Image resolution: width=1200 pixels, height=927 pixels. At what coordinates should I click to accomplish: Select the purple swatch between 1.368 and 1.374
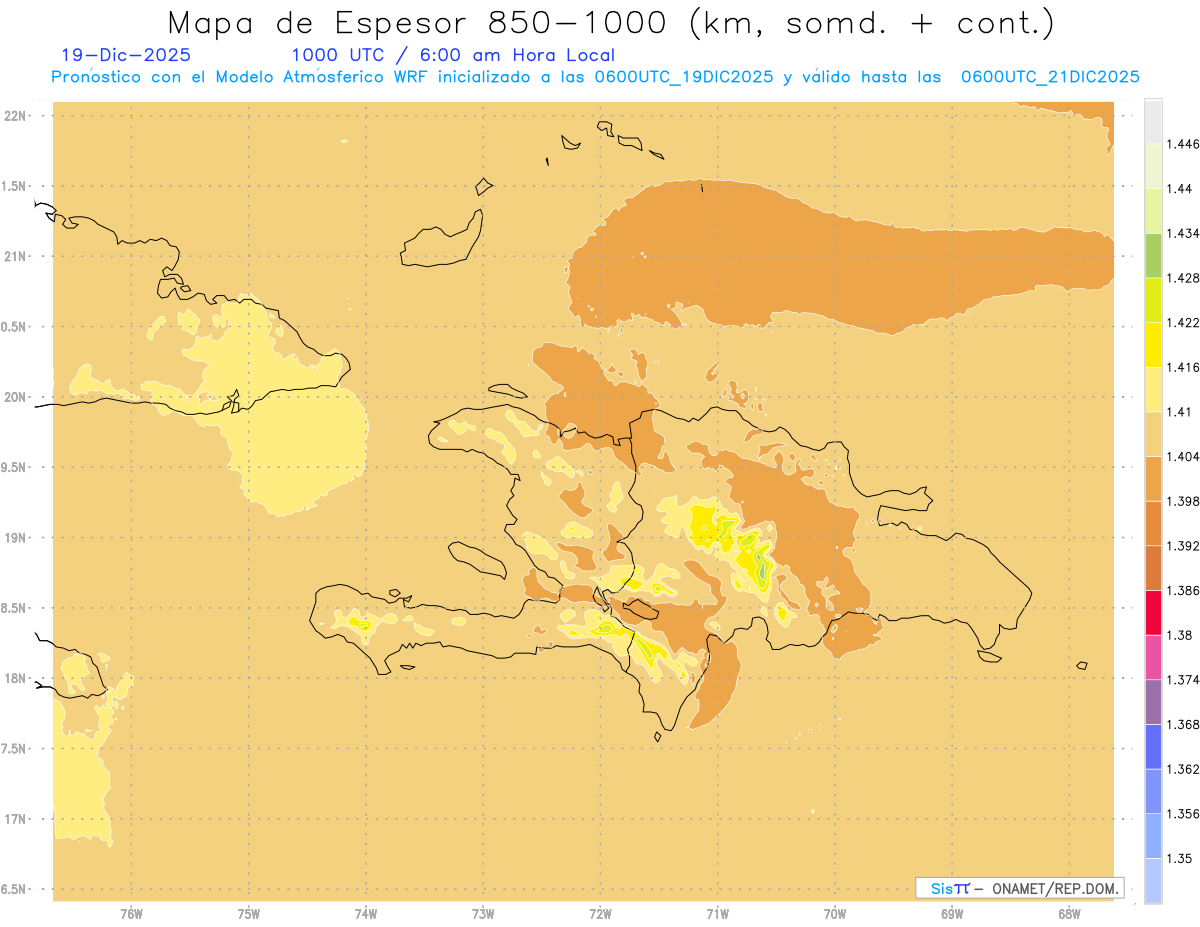[x=1153, y=702]
